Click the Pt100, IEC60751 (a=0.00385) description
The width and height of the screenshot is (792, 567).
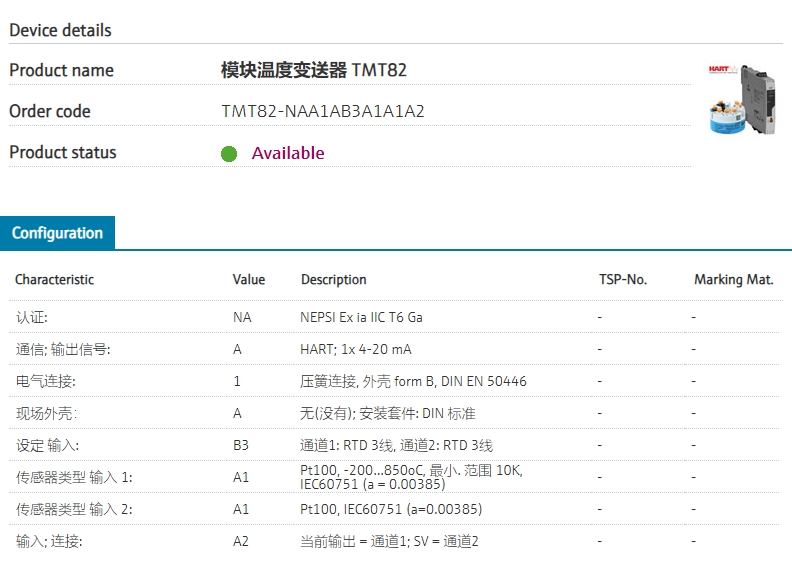[x=391, y=509]
